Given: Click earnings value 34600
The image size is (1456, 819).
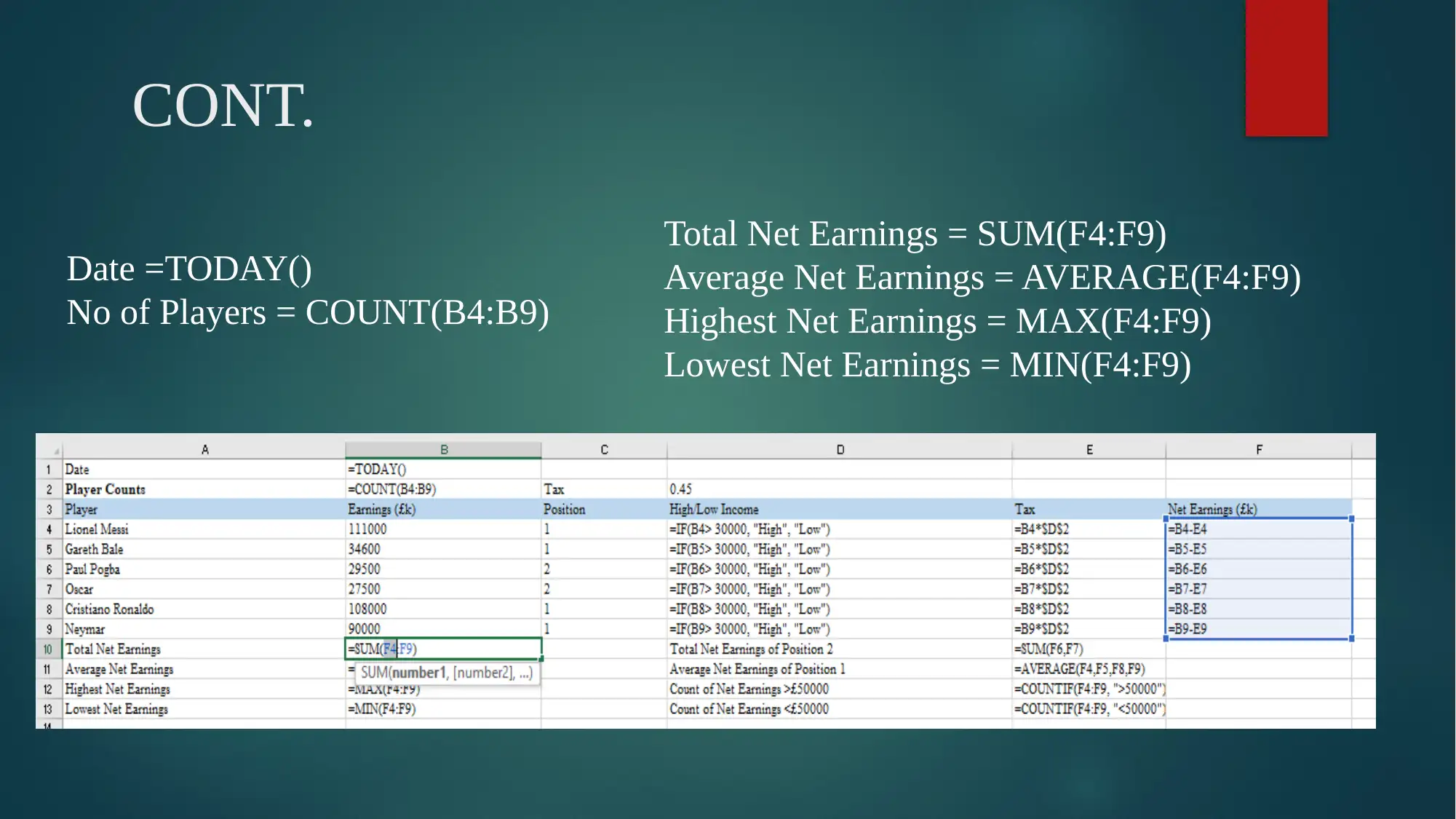Looking at the screenshot, I should click(x=443, y=549).
